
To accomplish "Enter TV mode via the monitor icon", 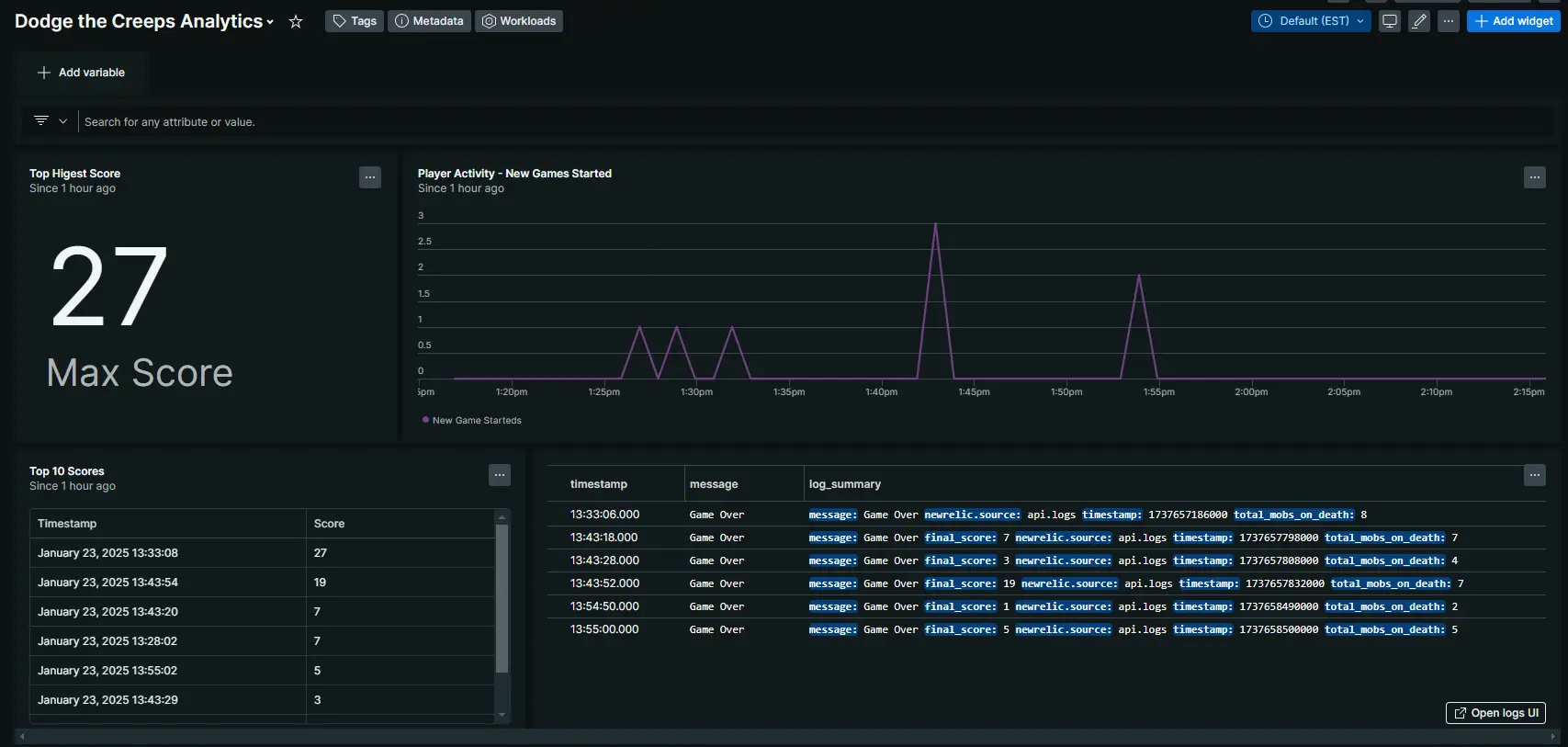I will tap(1390, 21).
